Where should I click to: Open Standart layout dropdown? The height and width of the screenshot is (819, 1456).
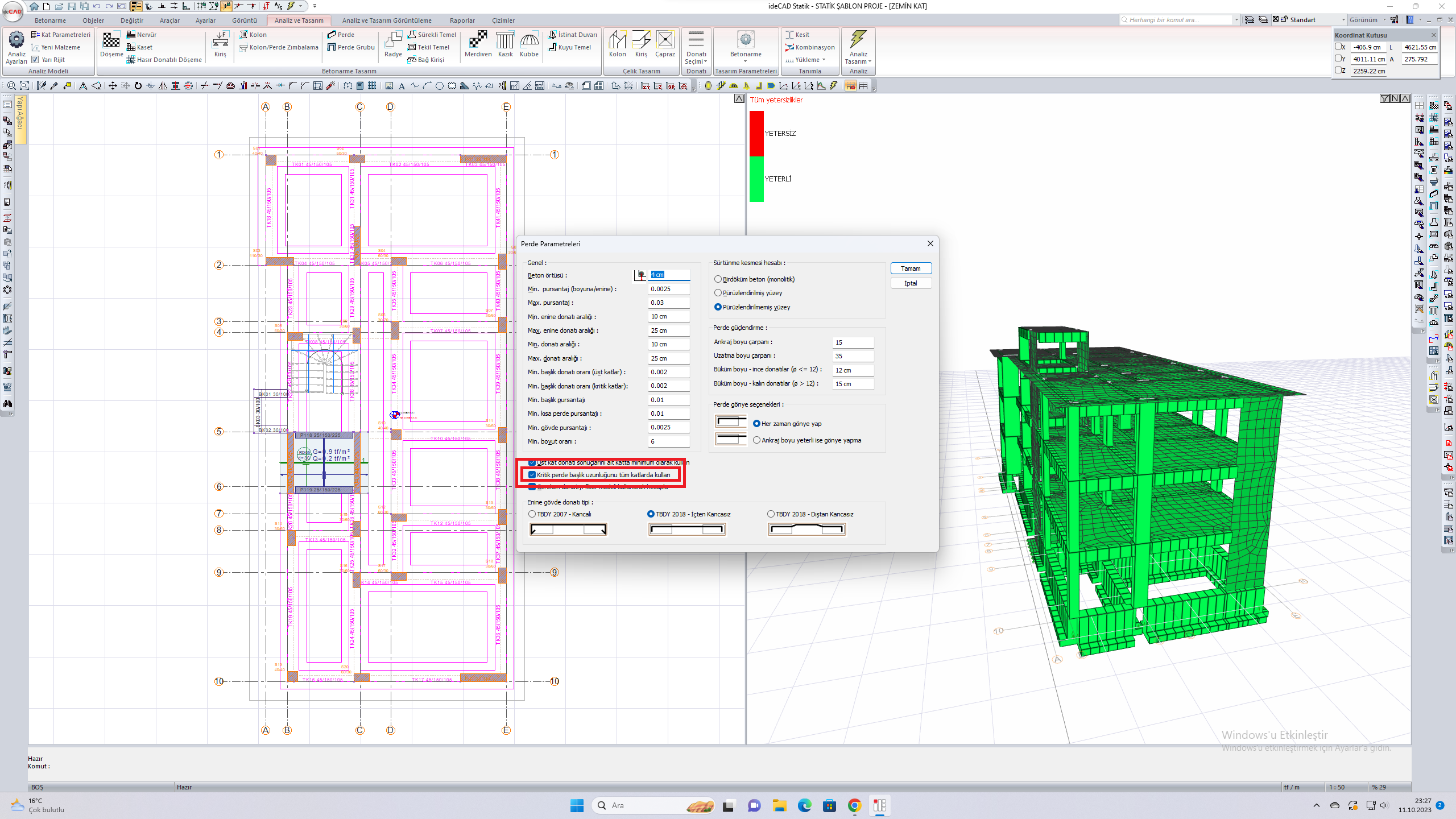click(1343, 20)
